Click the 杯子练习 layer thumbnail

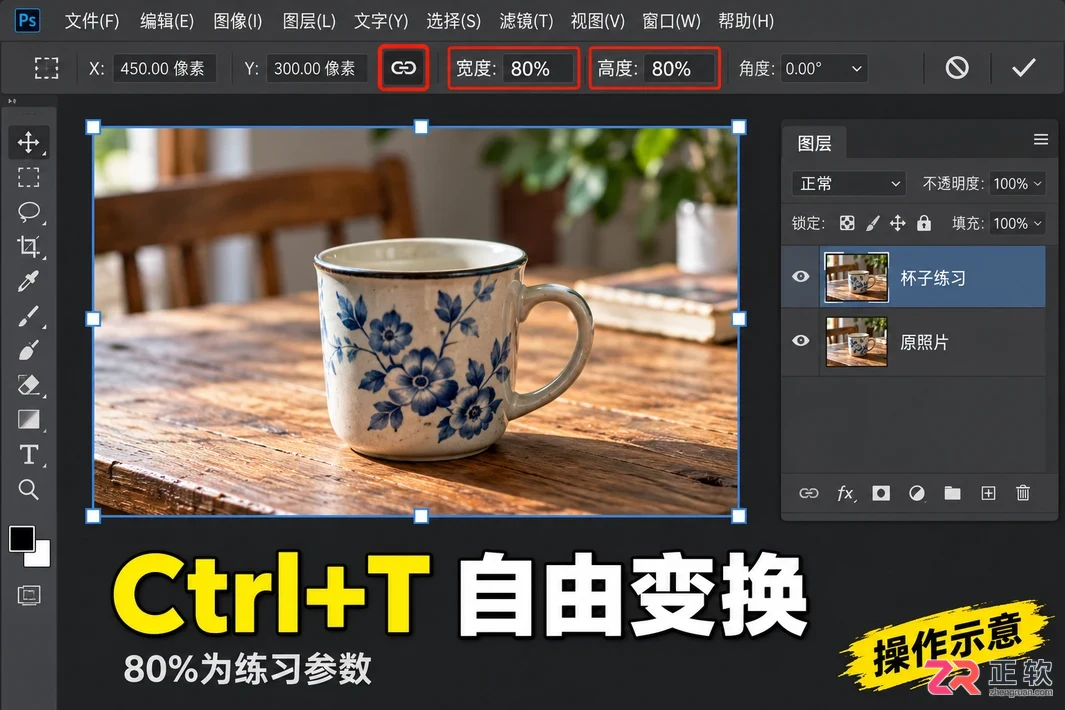[x=856, y=277]
